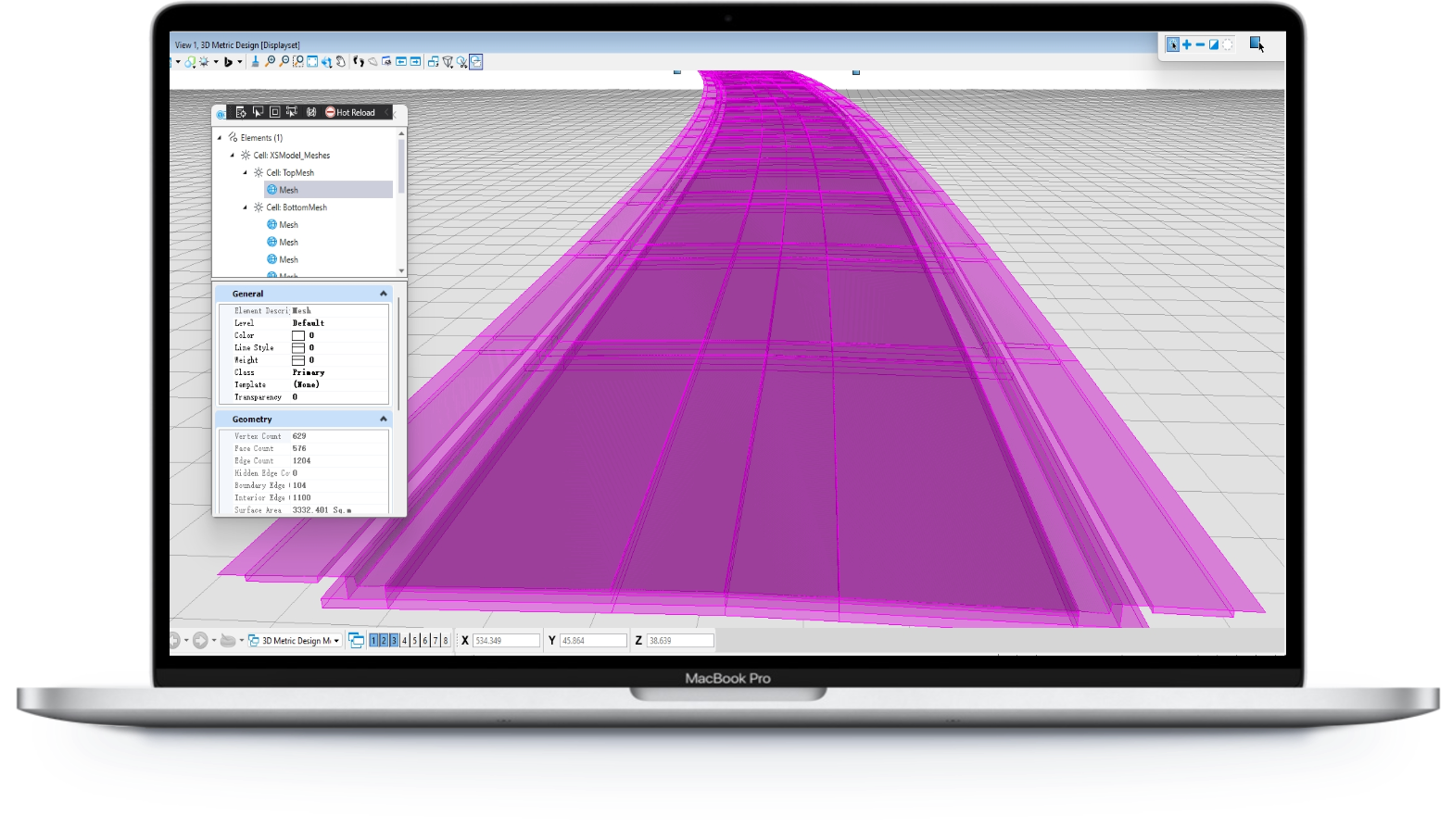Click the Zoom In magnifier icon
This screenshot has width=1452, height=840.
coord(270,62)
